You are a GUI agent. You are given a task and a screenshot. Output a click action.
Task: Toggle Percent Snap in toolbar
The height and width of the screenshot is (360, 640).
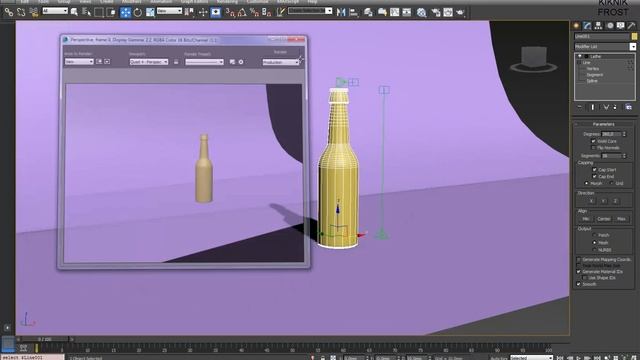(254, 12)
